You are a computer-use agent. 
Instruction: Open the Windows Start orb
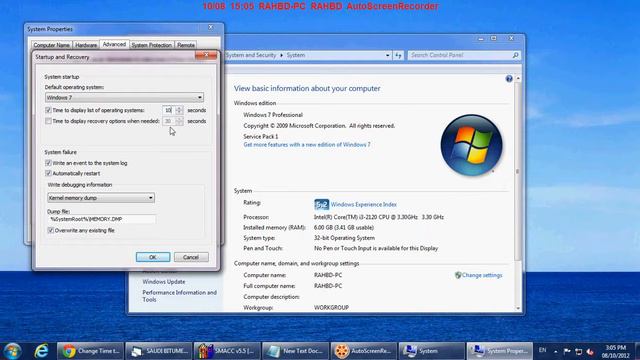click(12, 351)
